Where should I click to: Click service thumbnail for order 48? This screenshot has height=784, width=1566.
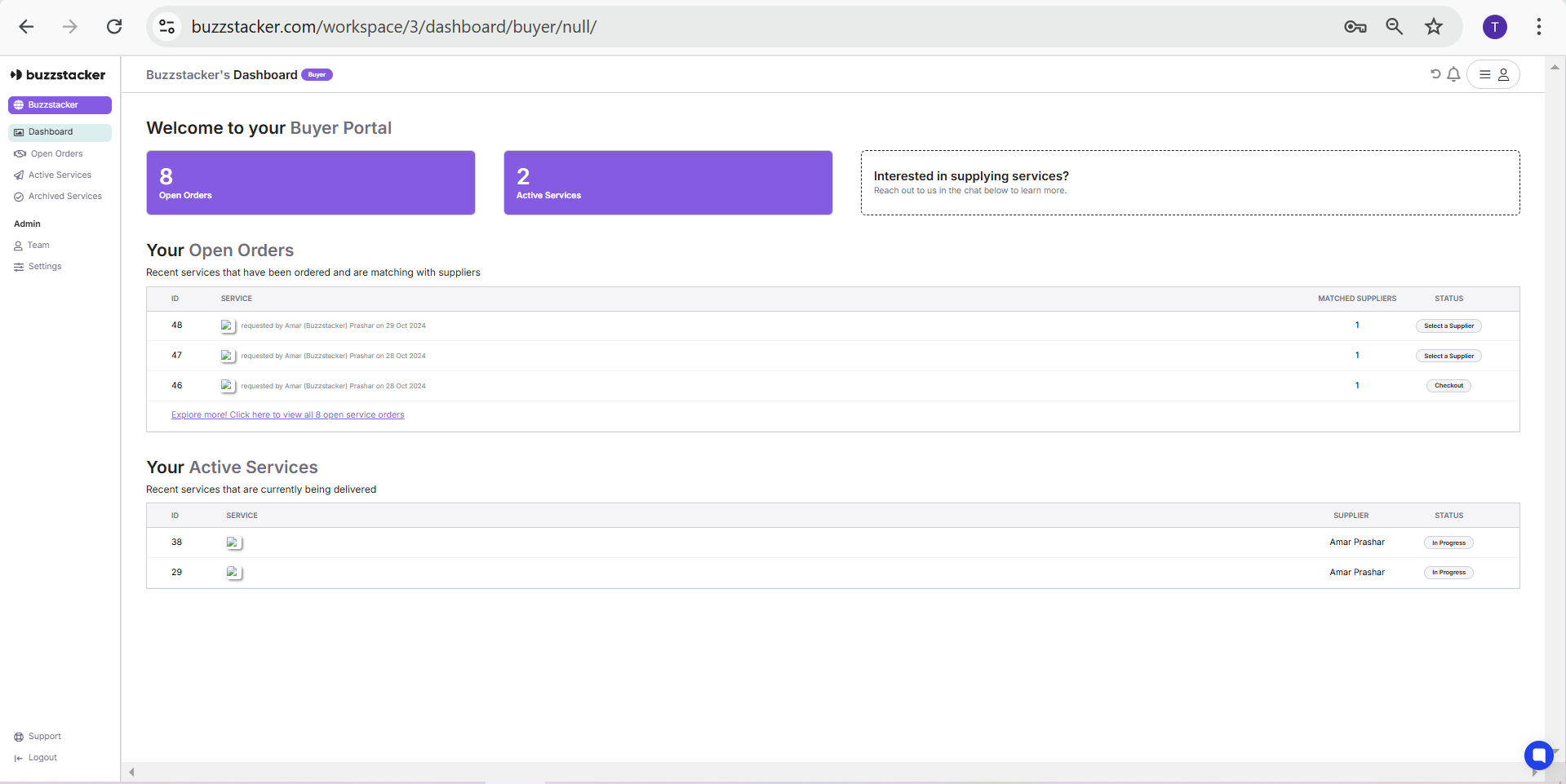pyautogui.click(x=228, y=326)
